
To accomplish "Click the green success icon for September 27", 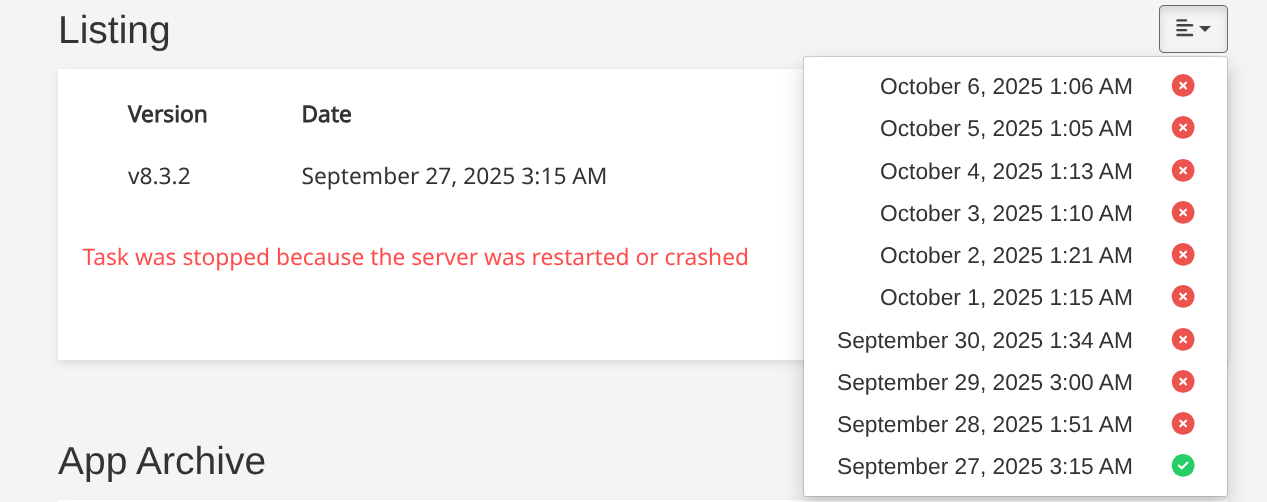I will click(1183, 466).
